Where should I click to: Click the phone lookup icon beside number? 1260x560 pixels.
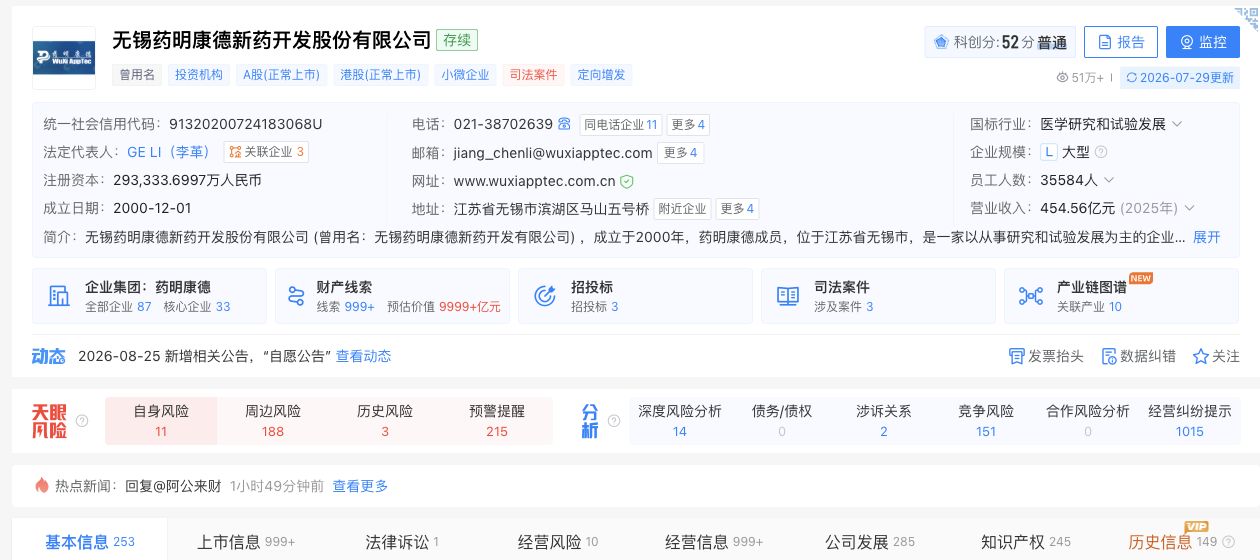[565, 124]
